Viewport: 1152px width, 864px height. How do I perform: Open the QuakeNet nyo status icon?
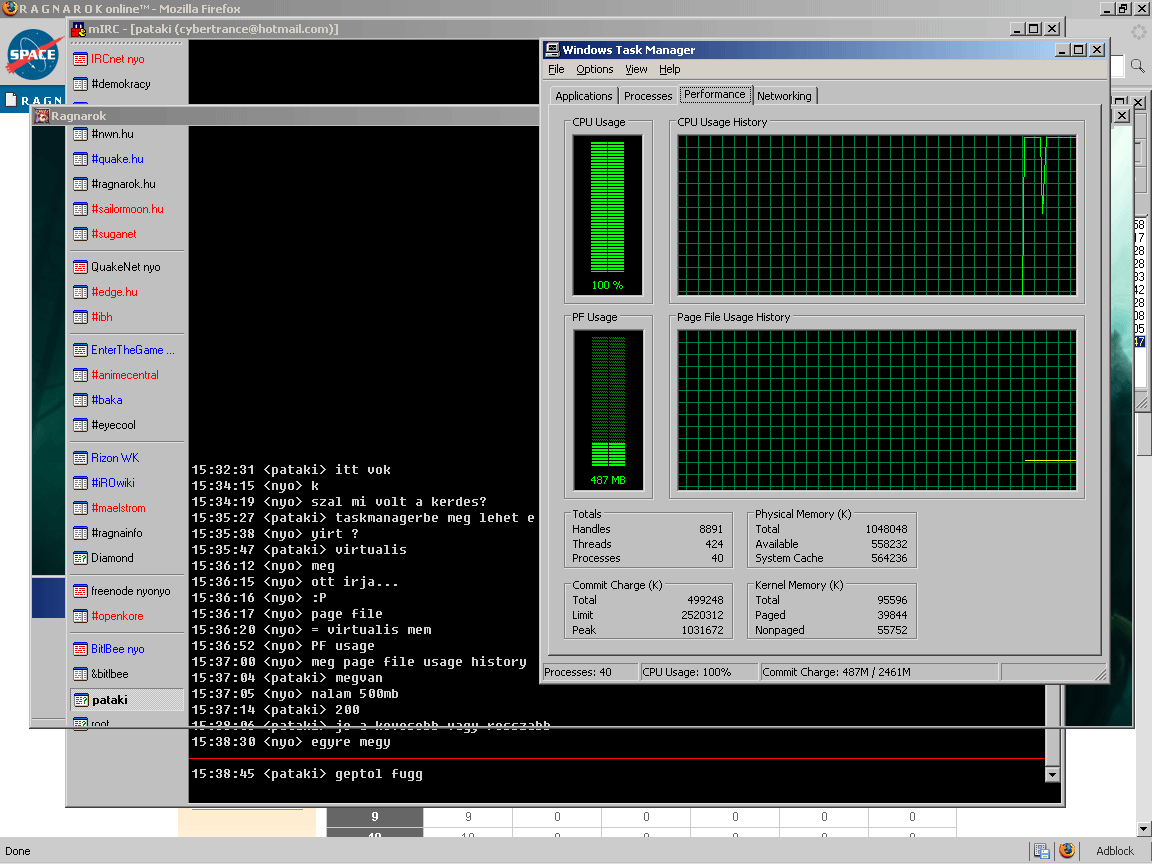point(80,267)
